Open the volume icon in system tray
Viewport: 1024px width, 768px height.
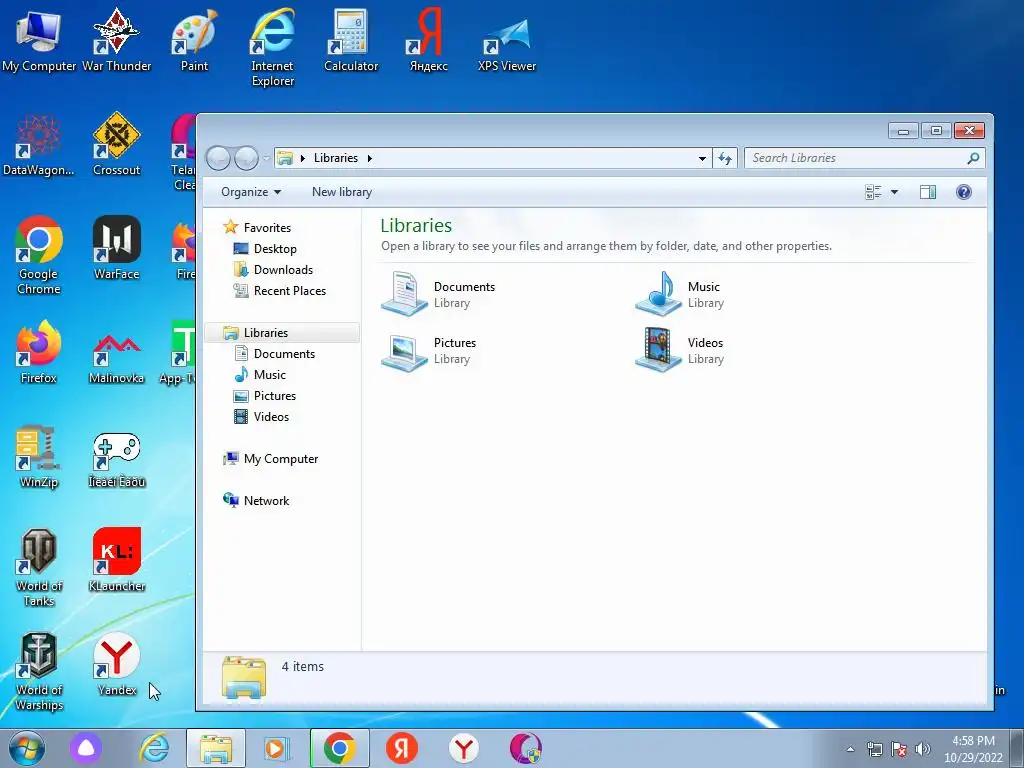[x=923, y=749]
